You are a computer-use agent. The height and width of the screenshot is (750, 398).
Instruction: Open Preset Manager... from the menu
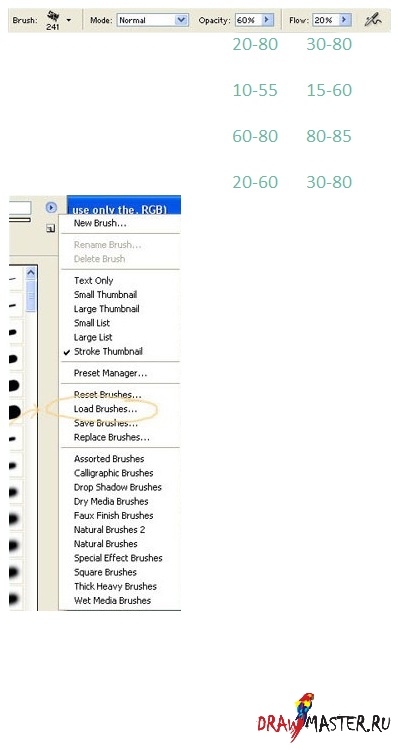111,373
